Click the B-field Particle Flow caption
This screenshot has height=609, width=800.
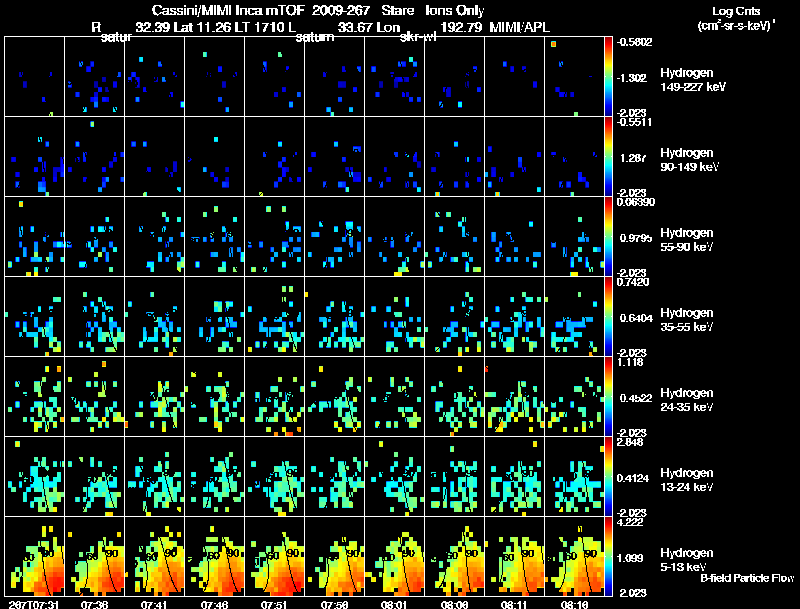tap(747, 578)
